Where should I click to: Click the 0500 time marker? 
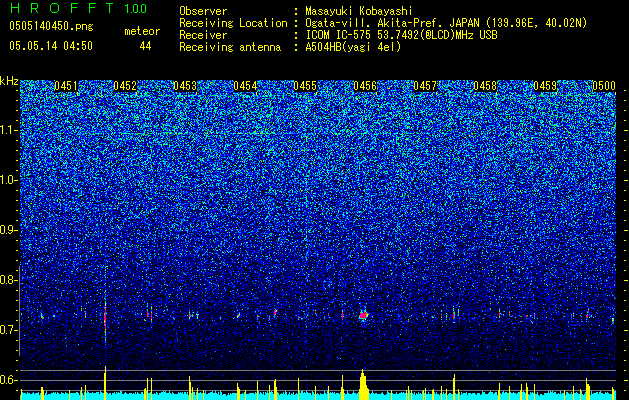(604, 86)
